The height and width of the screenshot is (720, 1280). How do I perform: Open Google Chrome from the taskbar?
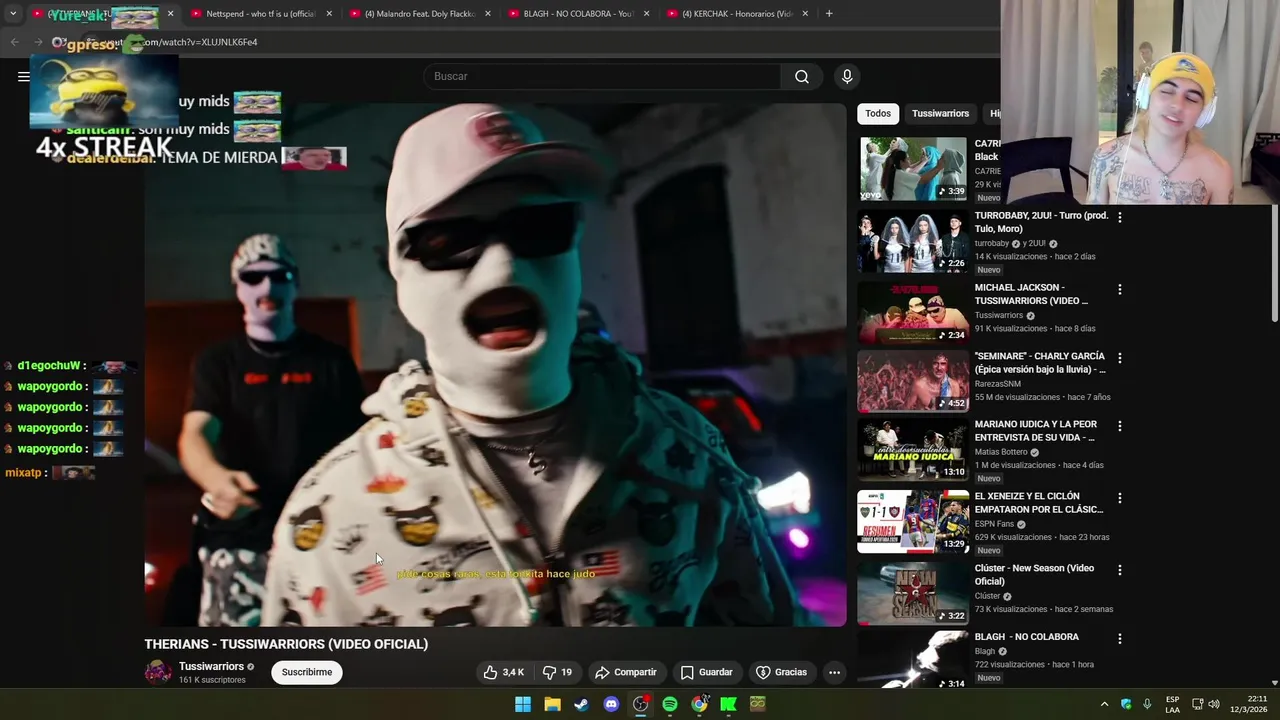(x=699, y=704)
